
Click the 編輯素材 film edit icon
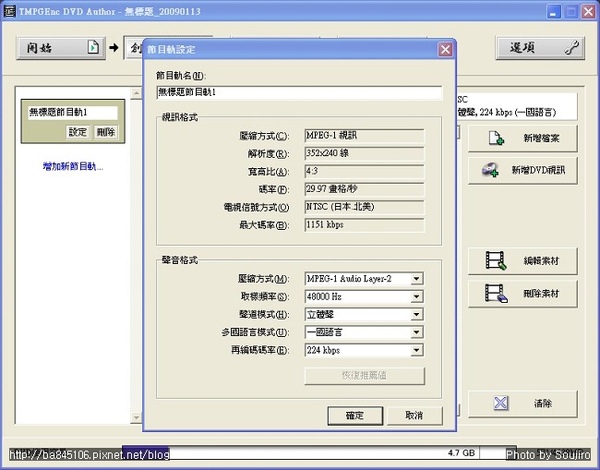pyautogui.click(x=496, y=261)
